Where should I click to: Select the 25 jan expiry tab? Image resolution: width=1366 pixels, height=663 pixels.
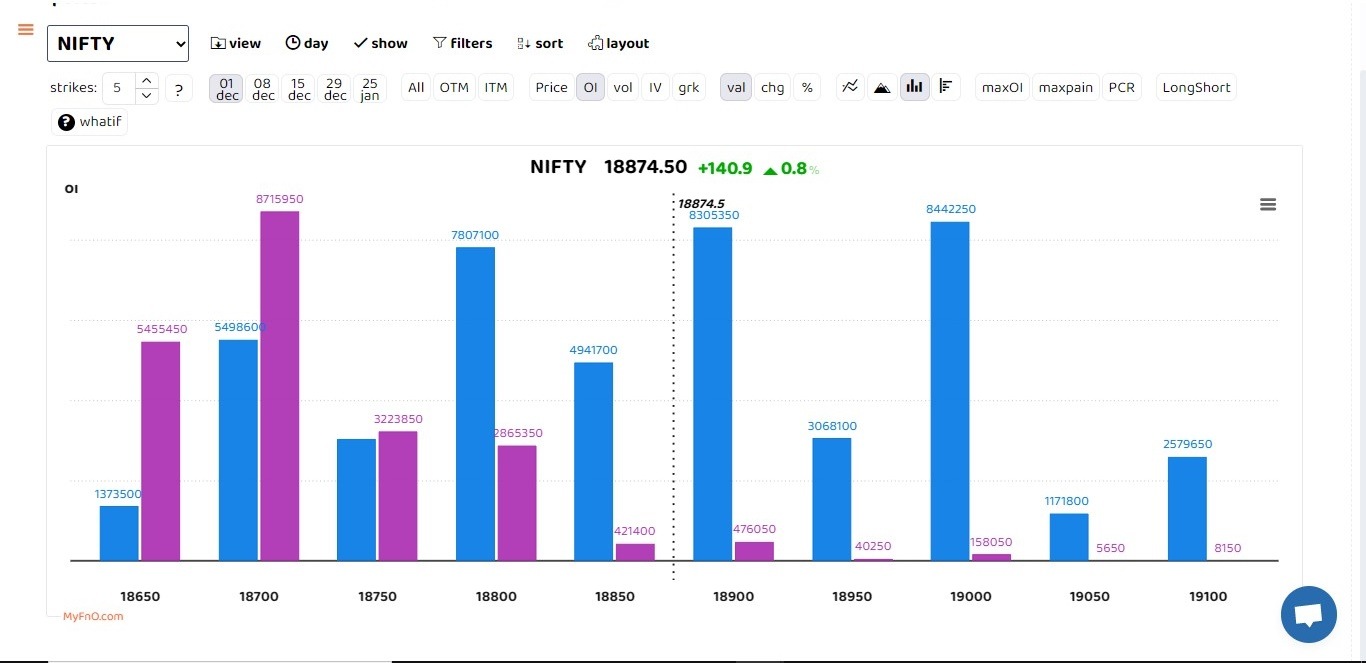coord(370,88)
